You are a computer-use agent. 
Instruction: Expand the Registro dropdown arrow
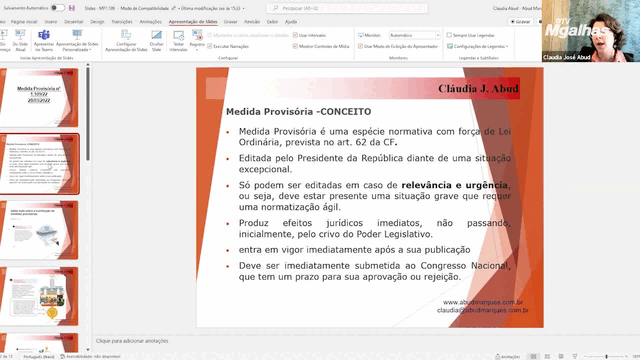(x=197, y=50)
